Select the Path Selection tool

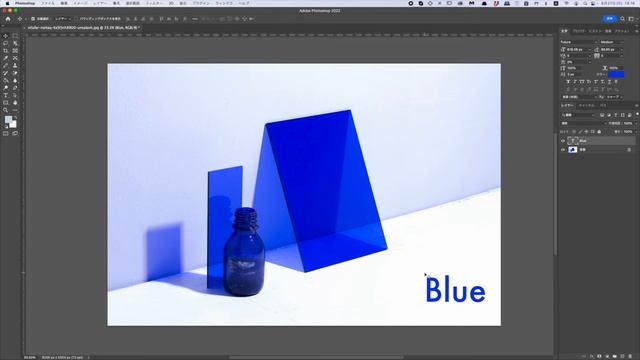coord(15,95)
